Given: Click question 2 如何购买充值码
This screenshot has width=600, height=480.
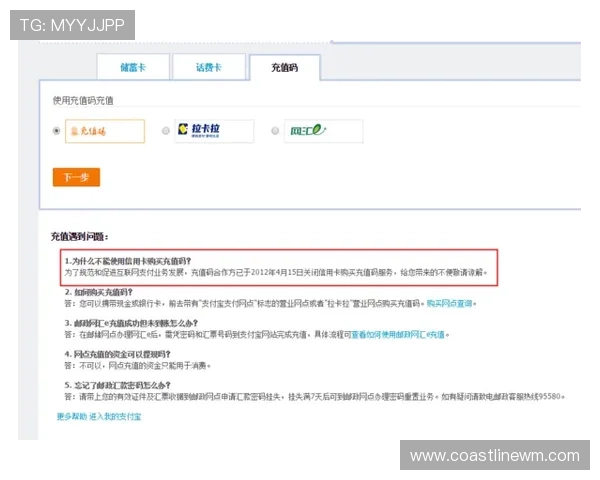Looking at the screenshot, I should (98, 292).
